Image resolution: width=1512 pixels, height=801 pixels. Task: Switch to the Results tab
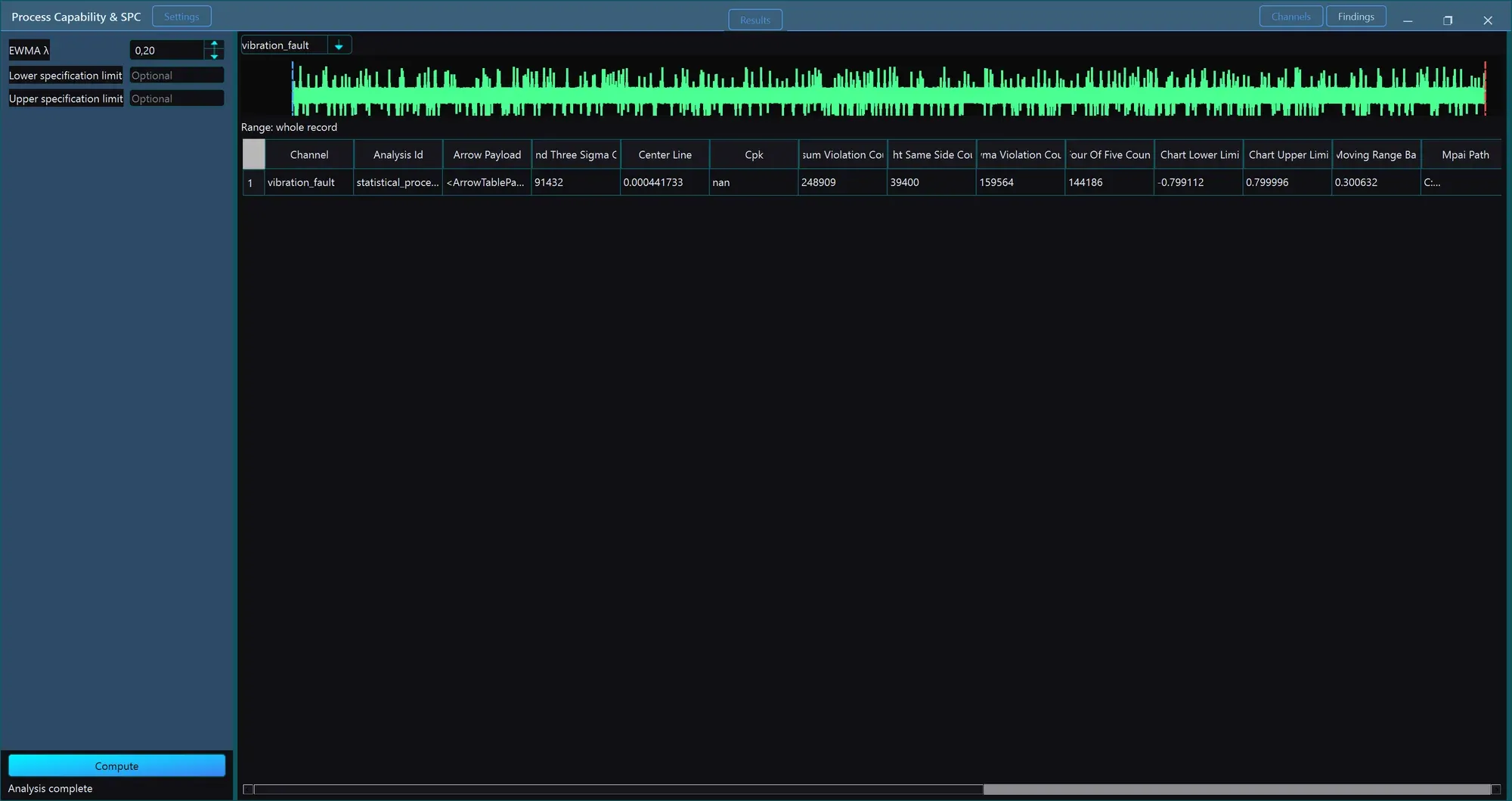(x=755, y=20)
